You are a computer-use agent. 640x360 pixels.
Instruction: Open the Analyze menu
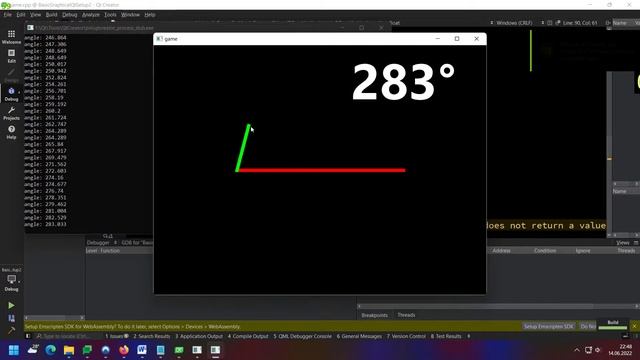(x=91, y=15)
